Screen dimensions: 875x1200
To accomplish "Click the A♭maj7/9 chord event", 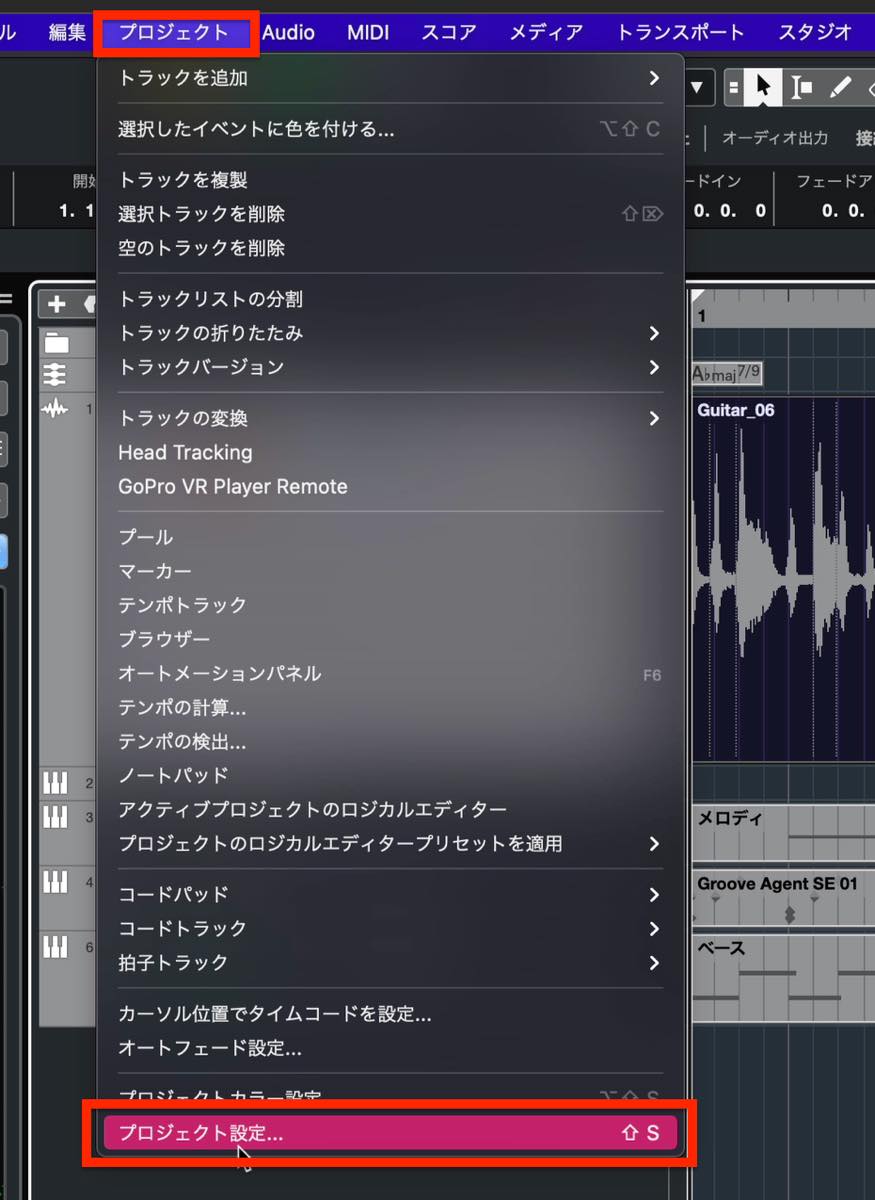I will [726, 374].
